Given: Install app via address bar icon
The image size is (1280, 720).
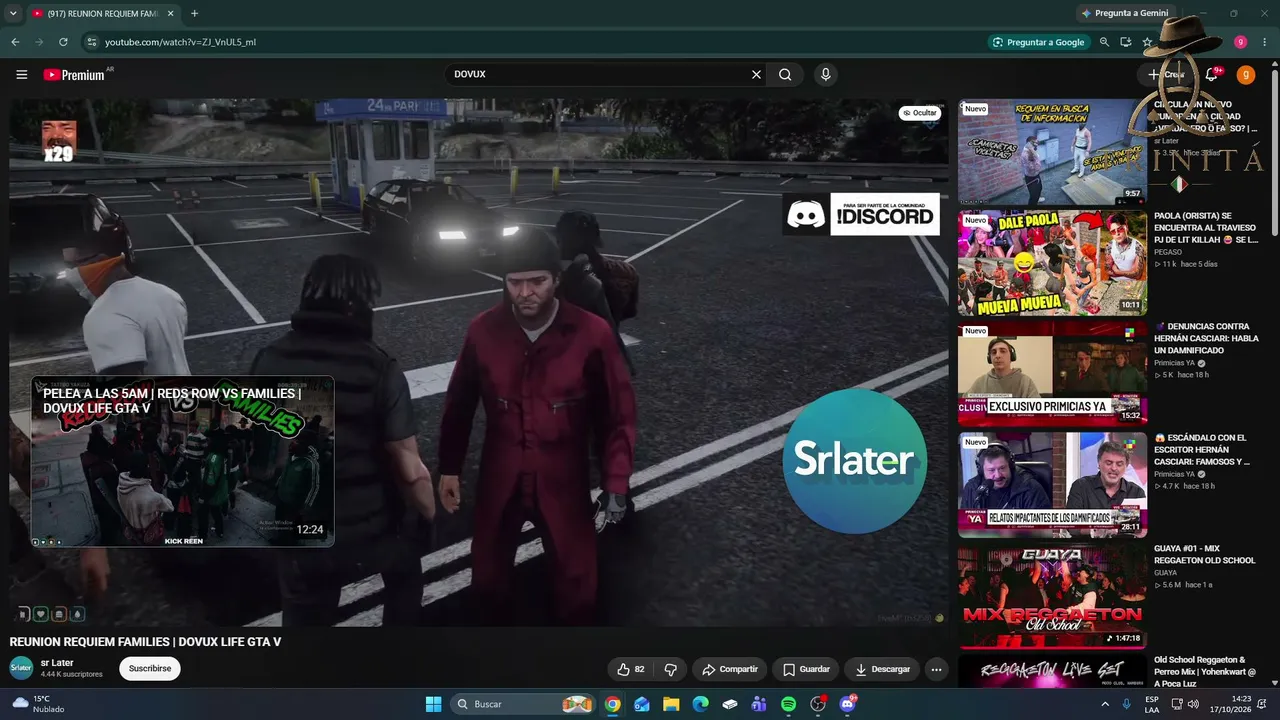Looking at the screenshot, I should (x=1126, y=42).
